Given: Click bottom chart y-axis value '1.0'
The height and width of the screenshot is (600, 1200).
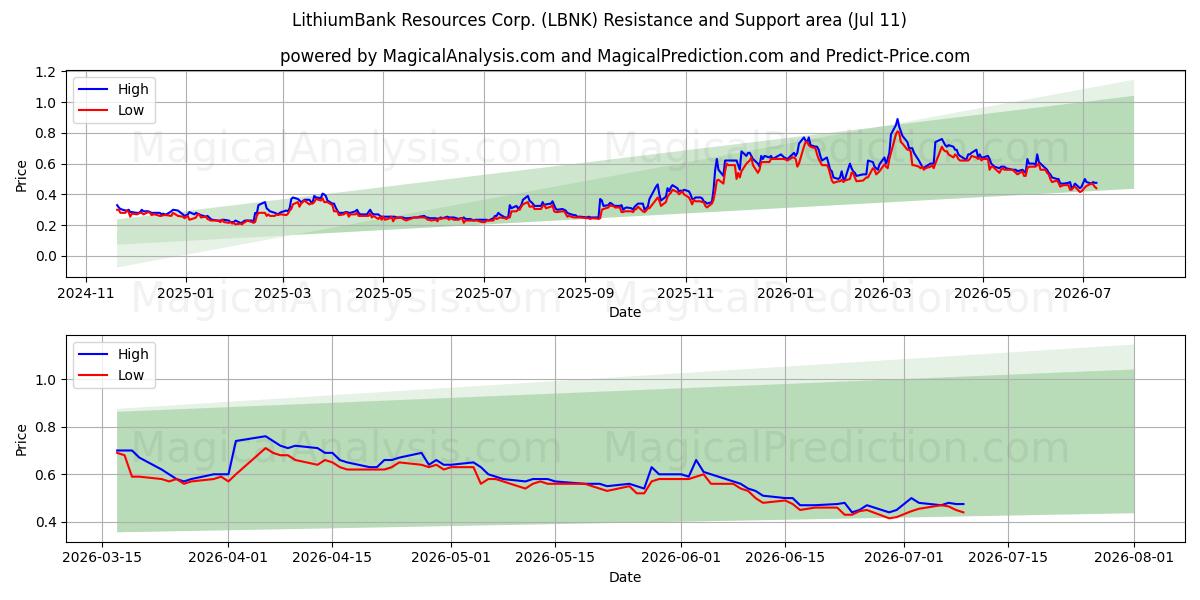Looking at the screenshot, I should point(47,380).
